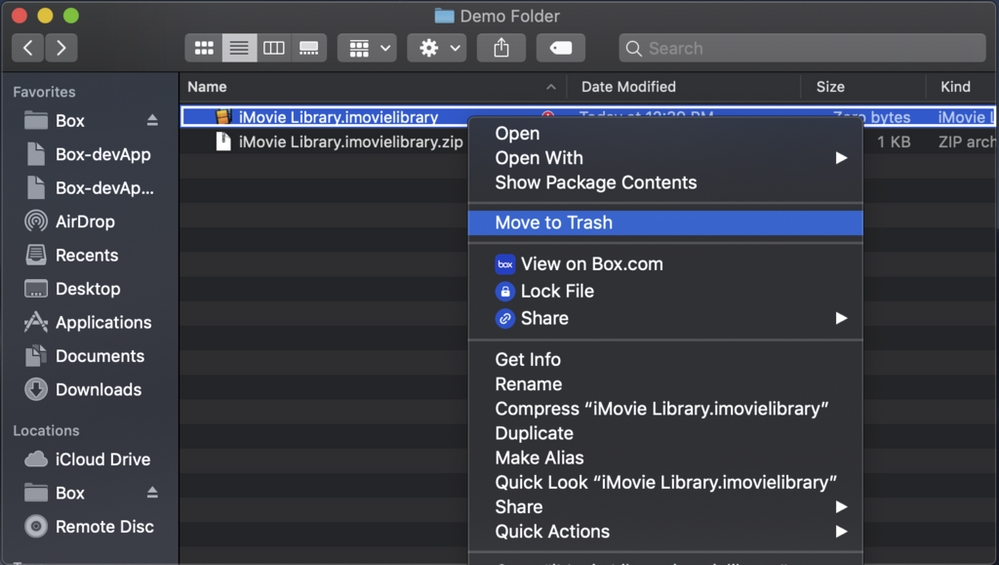Choose Open from the context menu
999x565 pixels.
pyautogui.click(x=665, y=134)
